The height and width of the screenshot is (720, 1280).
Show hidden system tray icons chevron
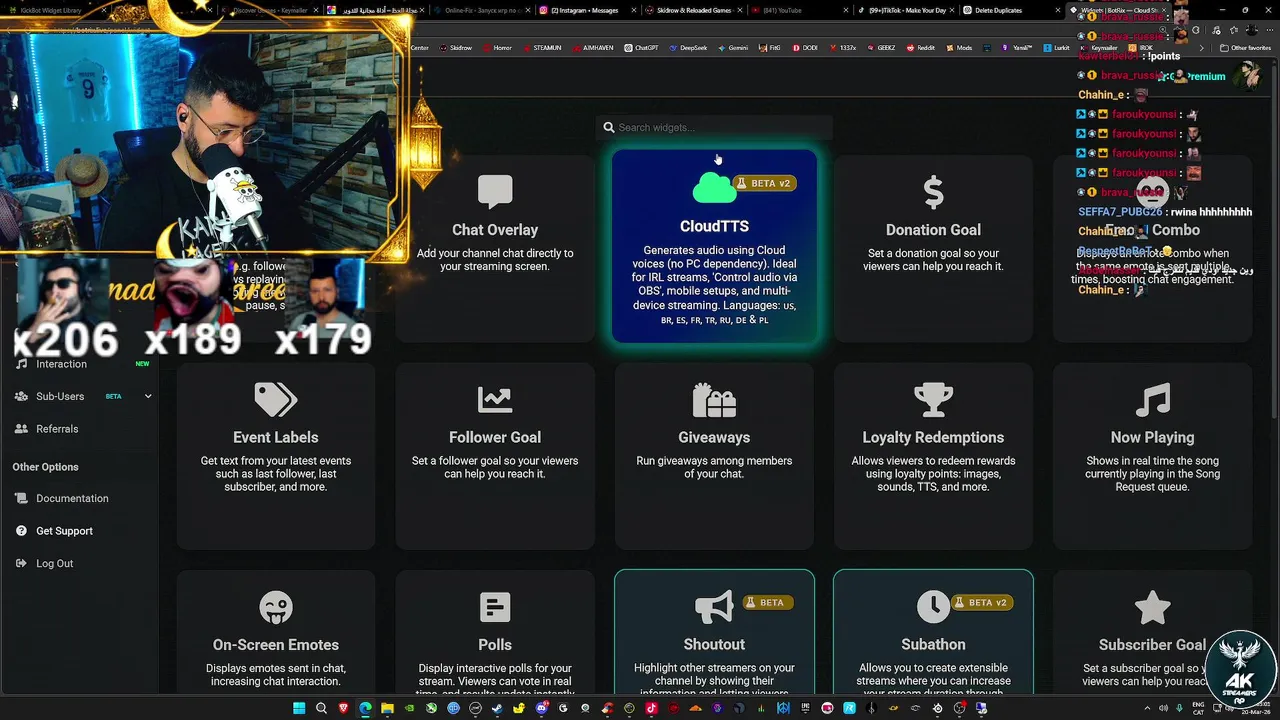tap(1147, 708)
